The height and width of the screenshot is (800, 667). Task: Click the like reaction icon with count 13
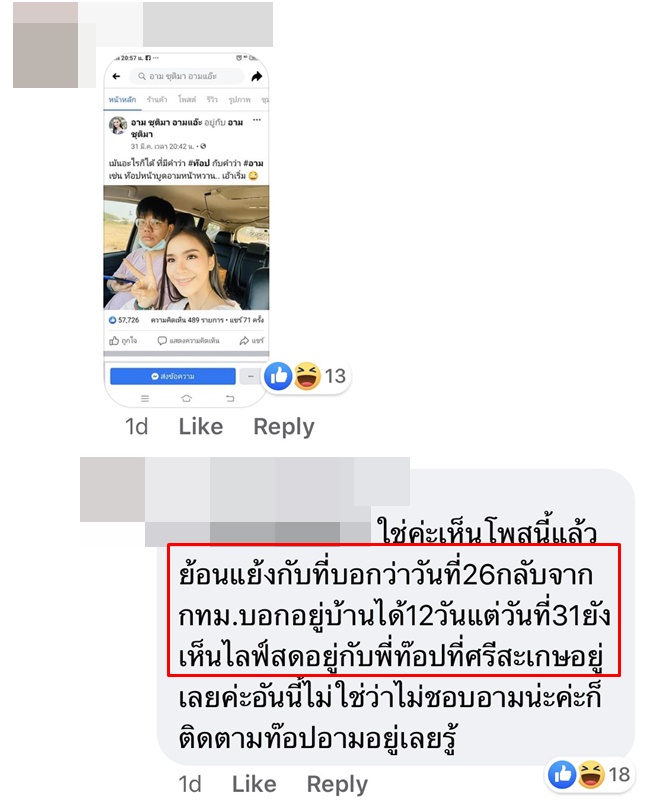(x=278, y=377)
